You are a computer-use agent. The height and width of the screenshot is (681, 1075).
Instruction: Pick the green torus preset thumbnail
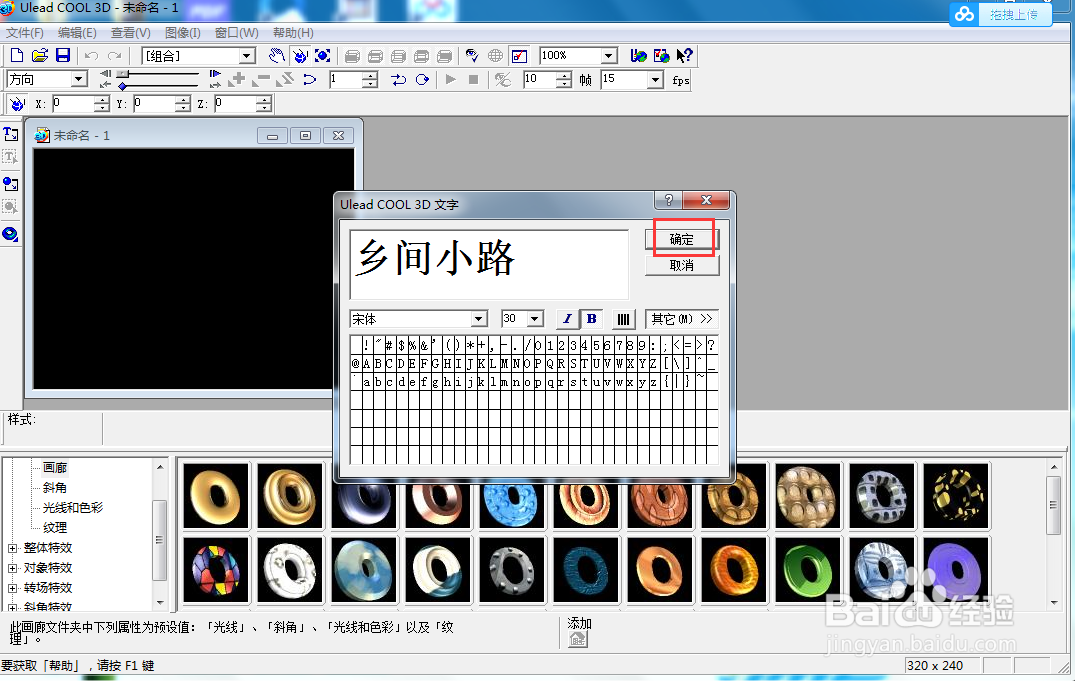[x=808, y=570]
